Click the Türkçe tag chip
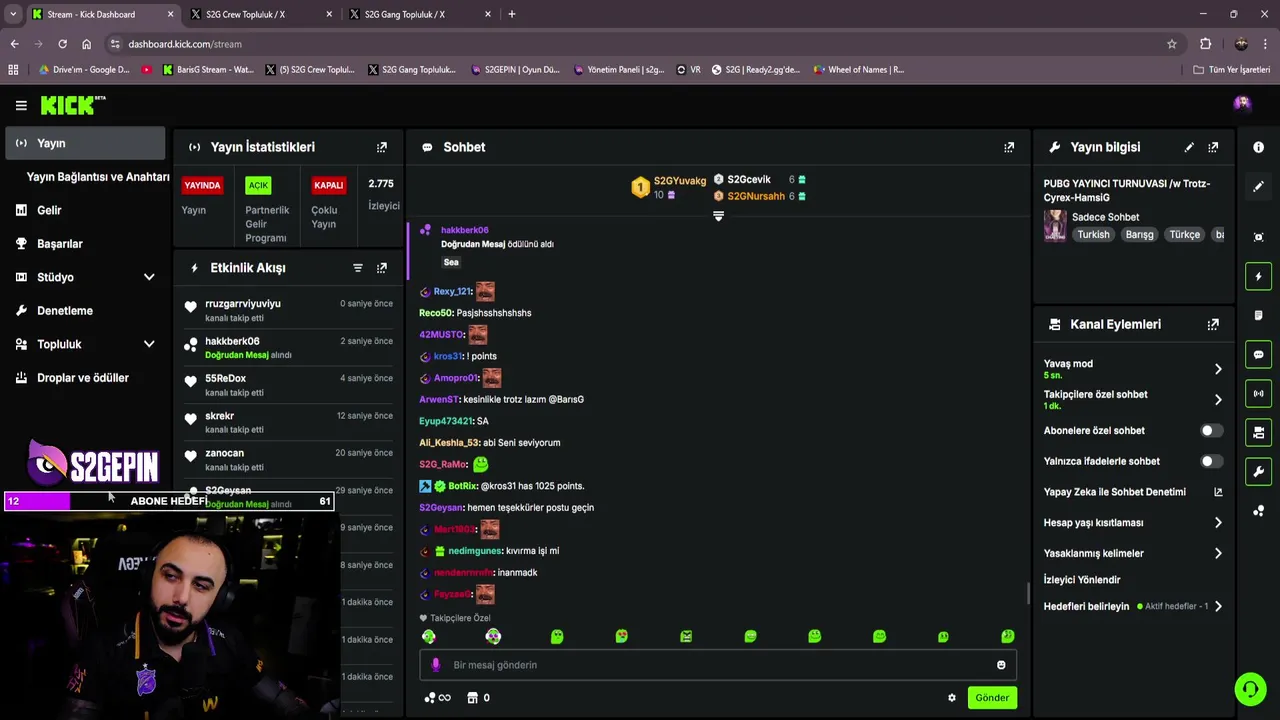Screen dimensions: 1280x720 [x=1184, y=235]
